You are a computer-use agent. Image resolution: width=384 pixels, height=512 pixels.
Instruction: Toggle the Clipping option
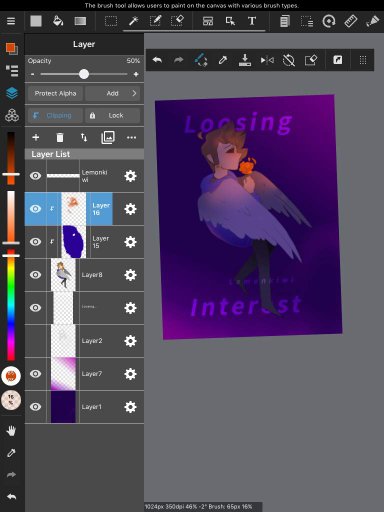55,115
